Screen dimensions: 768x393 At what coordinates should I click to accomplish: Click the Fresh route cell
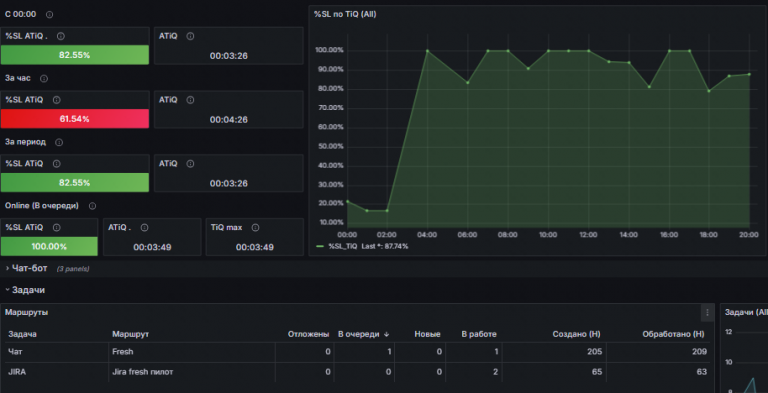click(x=122, y=352)
